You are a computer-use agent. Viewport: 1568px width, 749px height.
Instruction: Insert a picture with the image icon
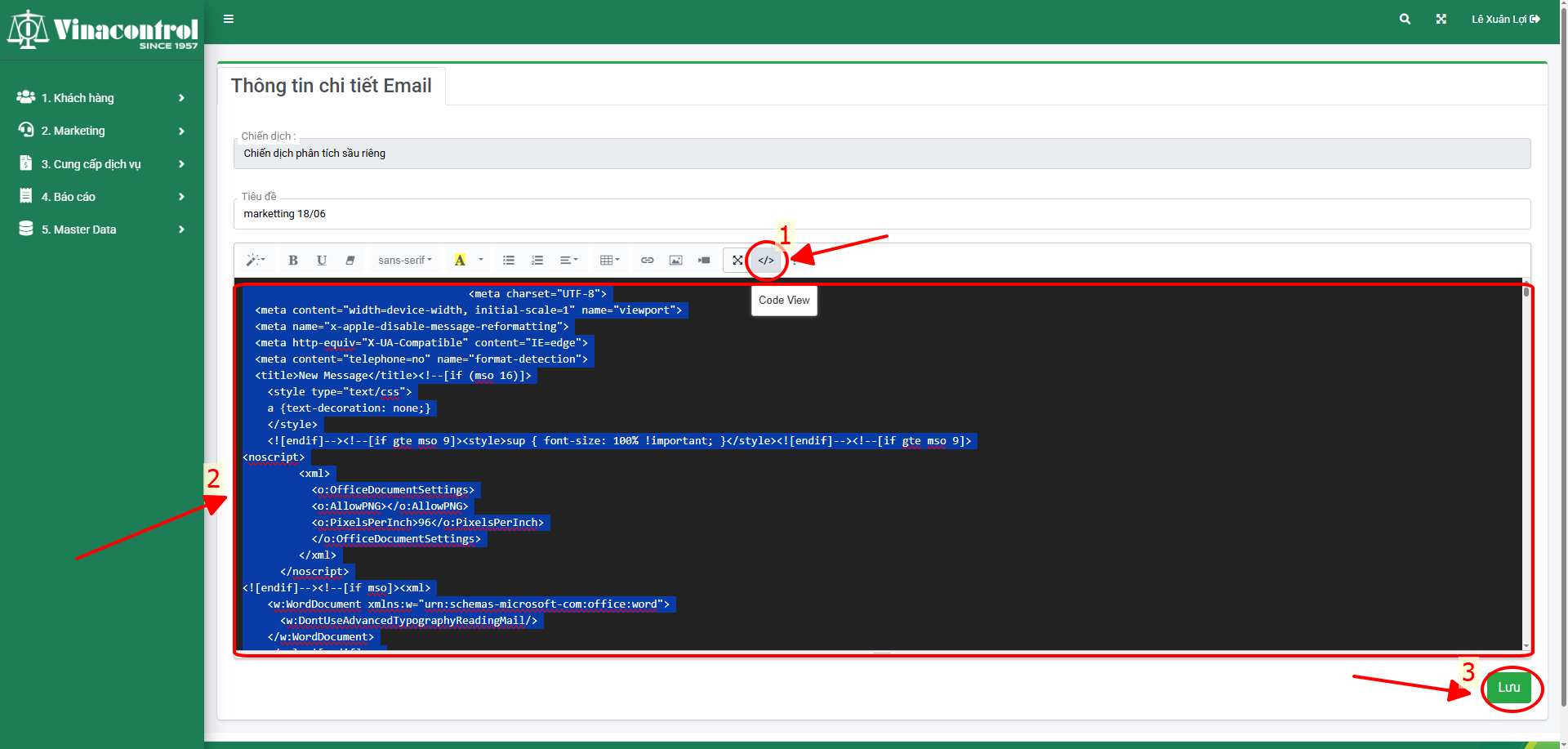pyautogui.click(x=676, y=261)
